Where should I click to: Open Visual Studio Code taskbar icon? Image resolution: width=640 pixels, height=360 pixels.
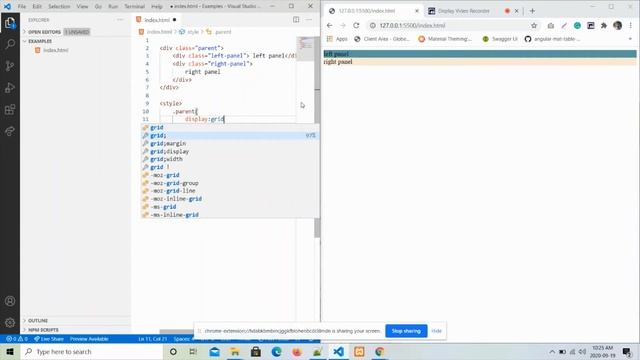point(338,351)
